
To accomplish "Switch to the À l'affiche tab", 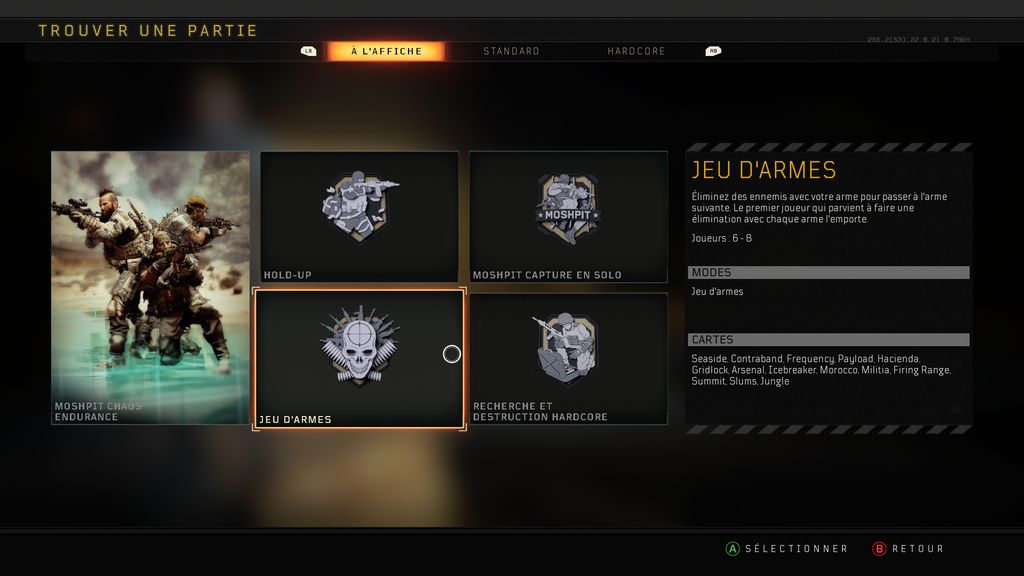I will pyautogui.click(x=387, y=51).
